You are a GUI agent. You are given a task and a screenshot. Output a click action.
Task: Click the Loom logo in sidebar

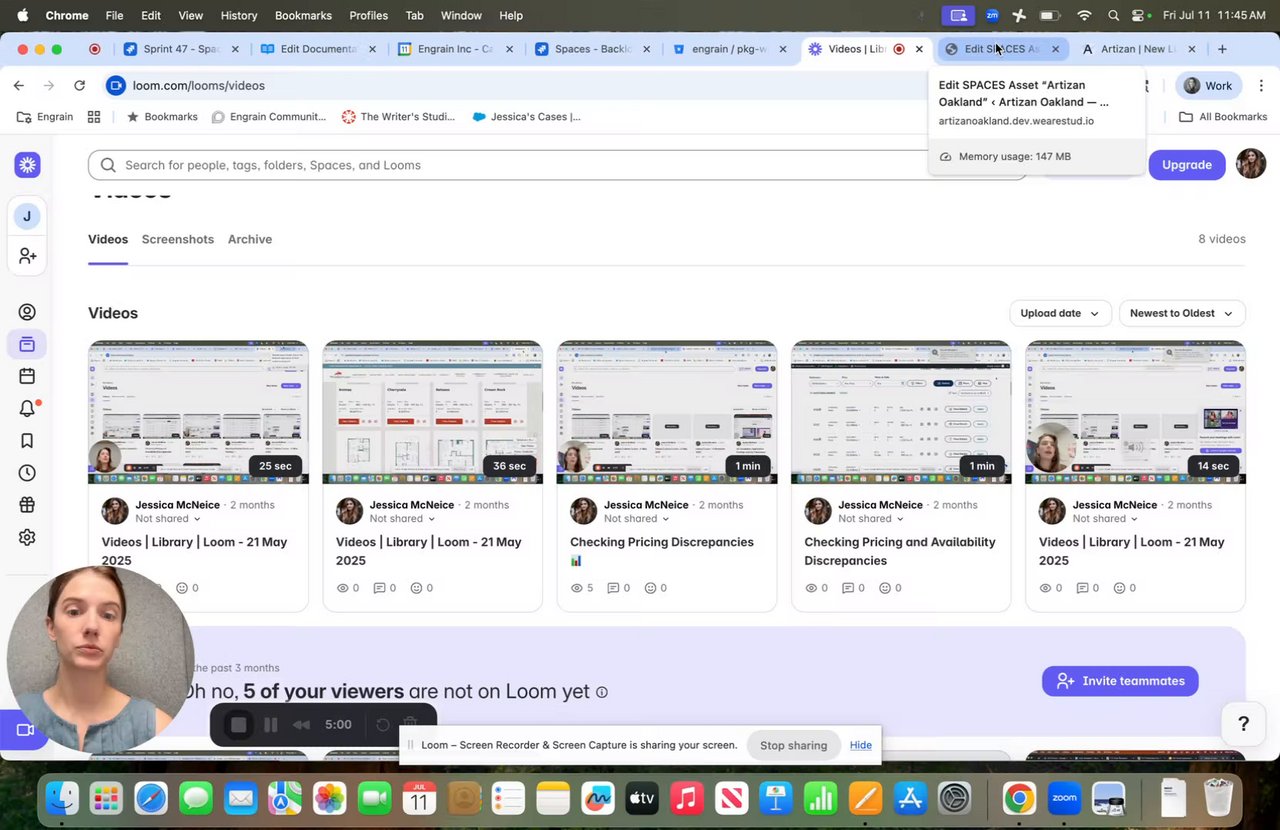click(x=27, y=165)
